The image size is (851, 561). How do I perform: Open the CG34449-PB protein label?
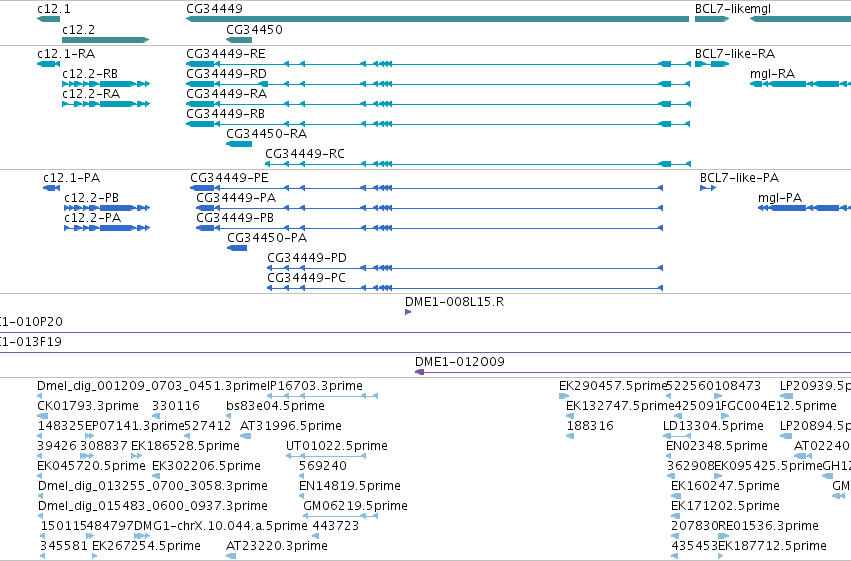(x=235, y=218)
